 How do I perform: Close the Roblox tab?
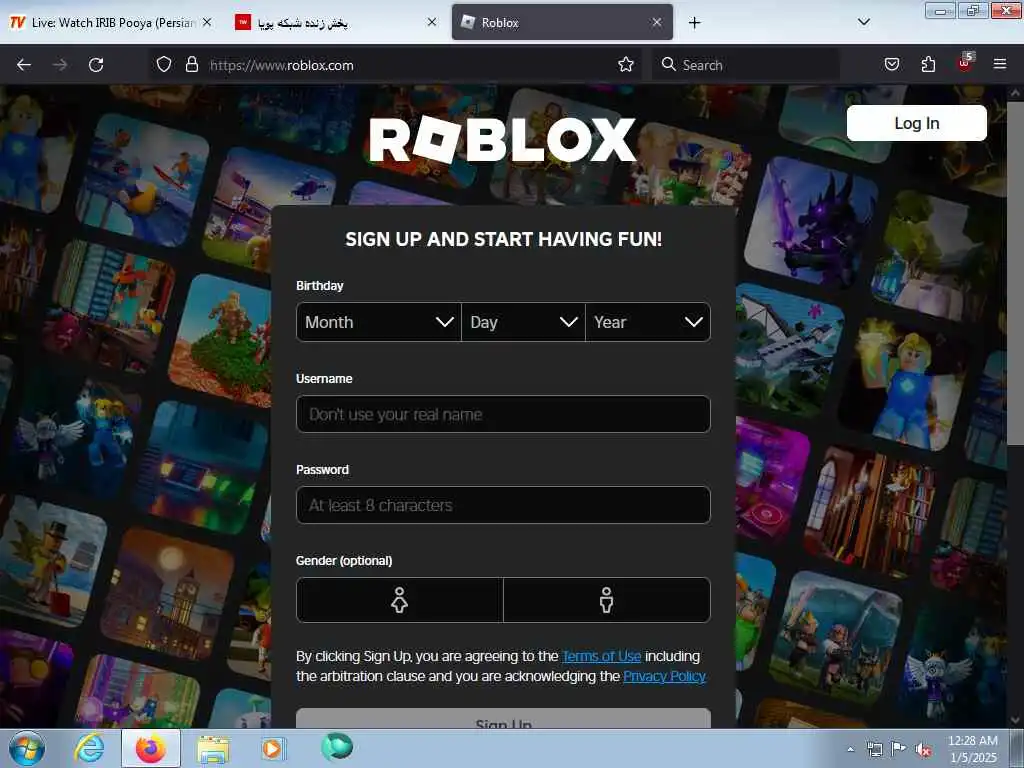point(657,22)
